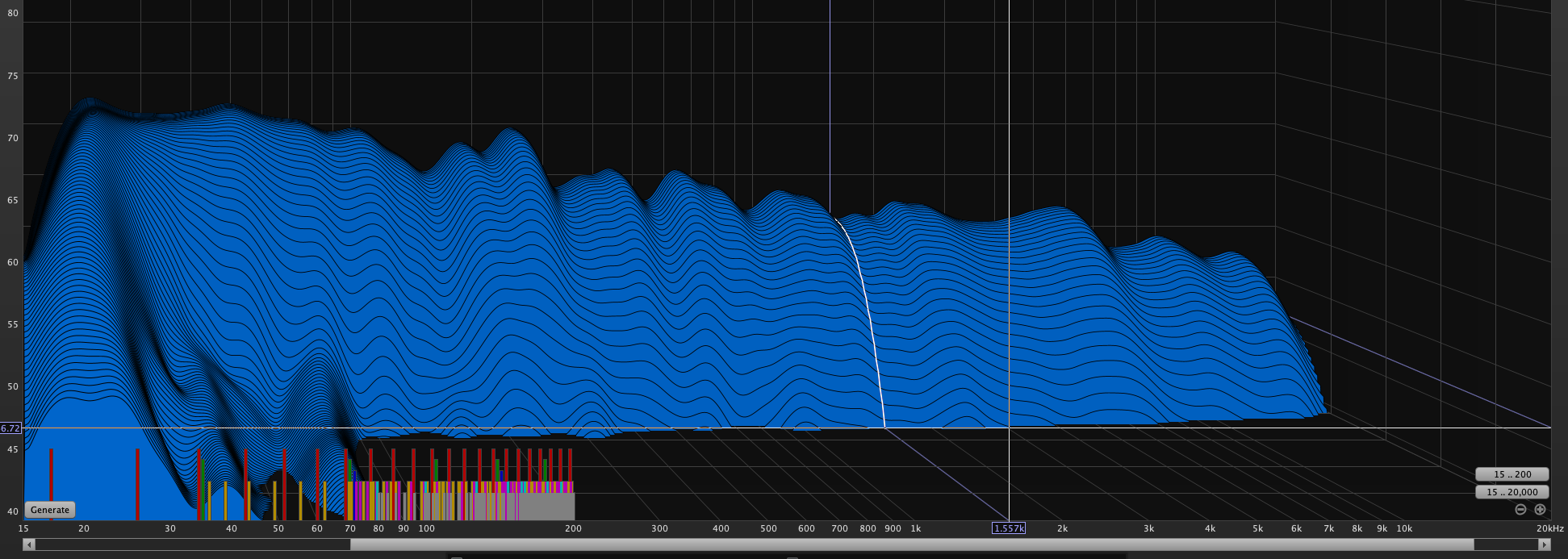The width and height of the screenshot is (1568, 559).
Task: Click the horizontal scrollbar right arrow
Action: 1545,545
